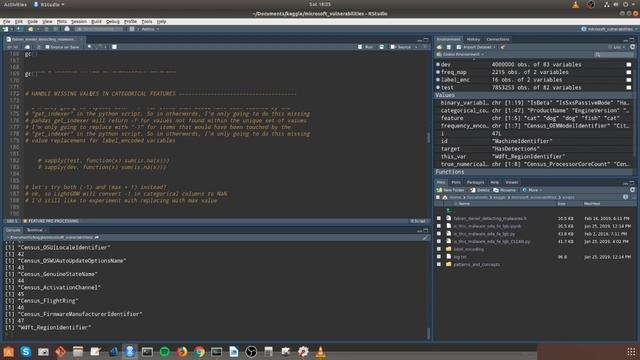This screenshot has height=360, width=640.
Task: Go to home directory icon in Files path
Action: click(x=445, y=198)
